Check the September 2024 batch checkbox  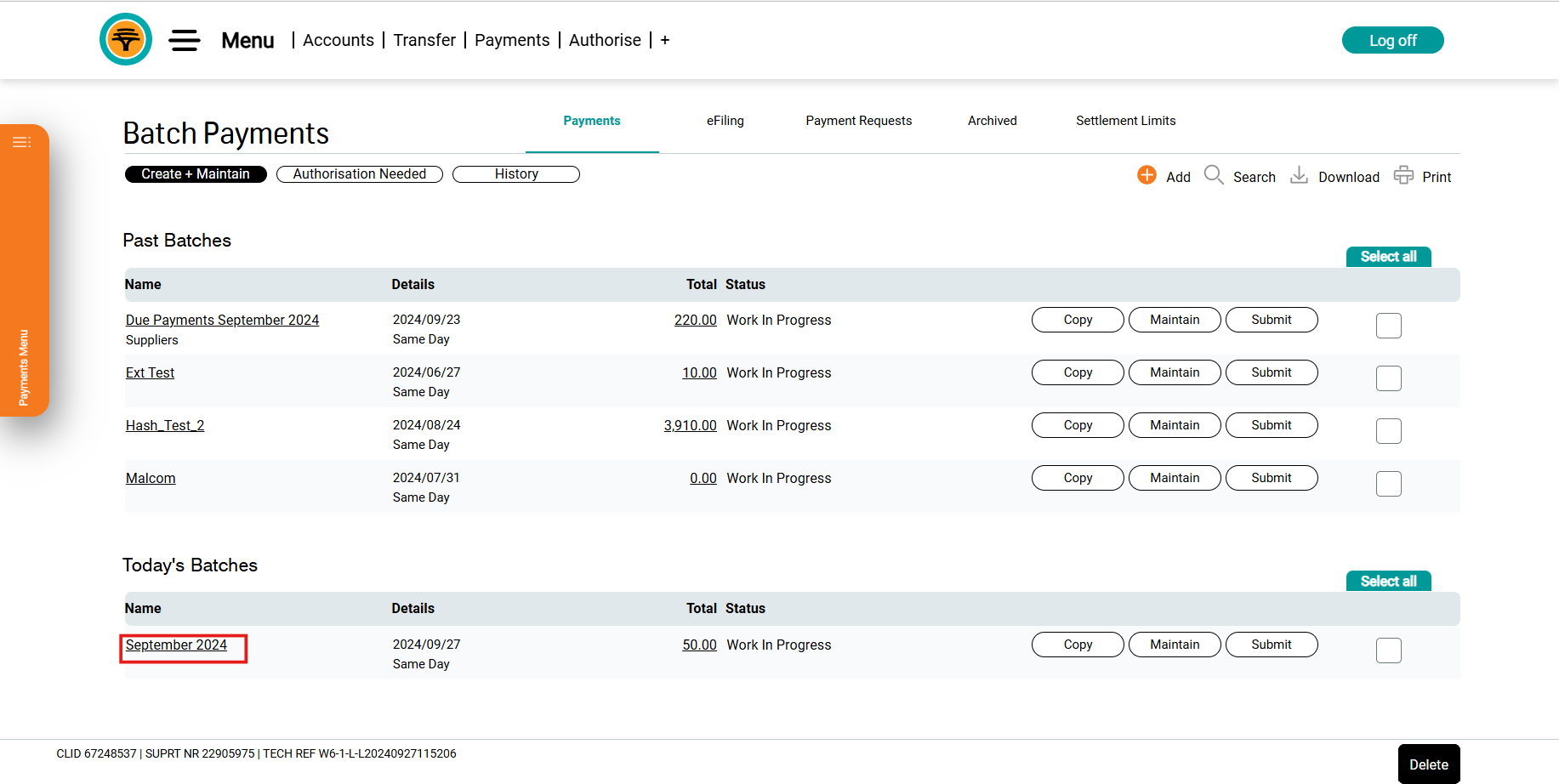[1388, 650]
